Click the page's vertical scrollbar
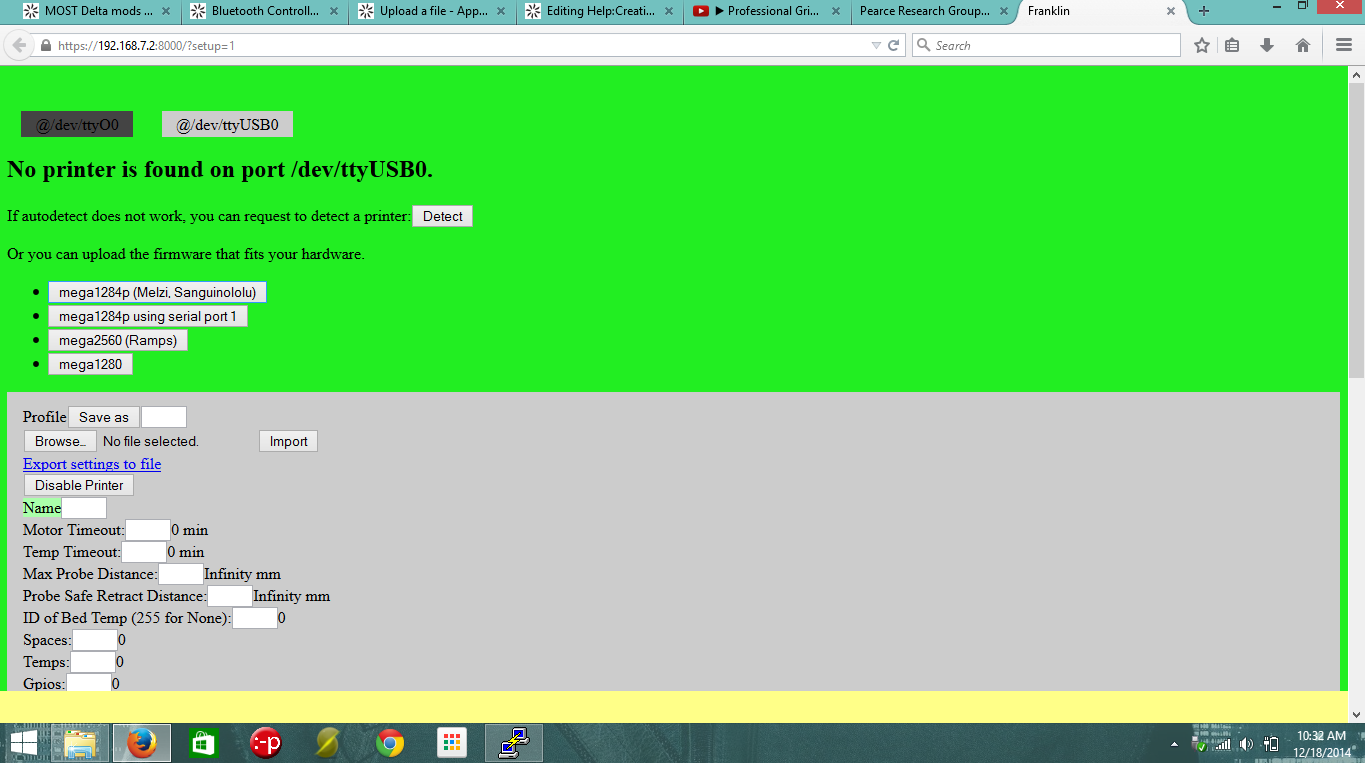1367x765 pixels. pyautogui.click(x=1356, y=230)
